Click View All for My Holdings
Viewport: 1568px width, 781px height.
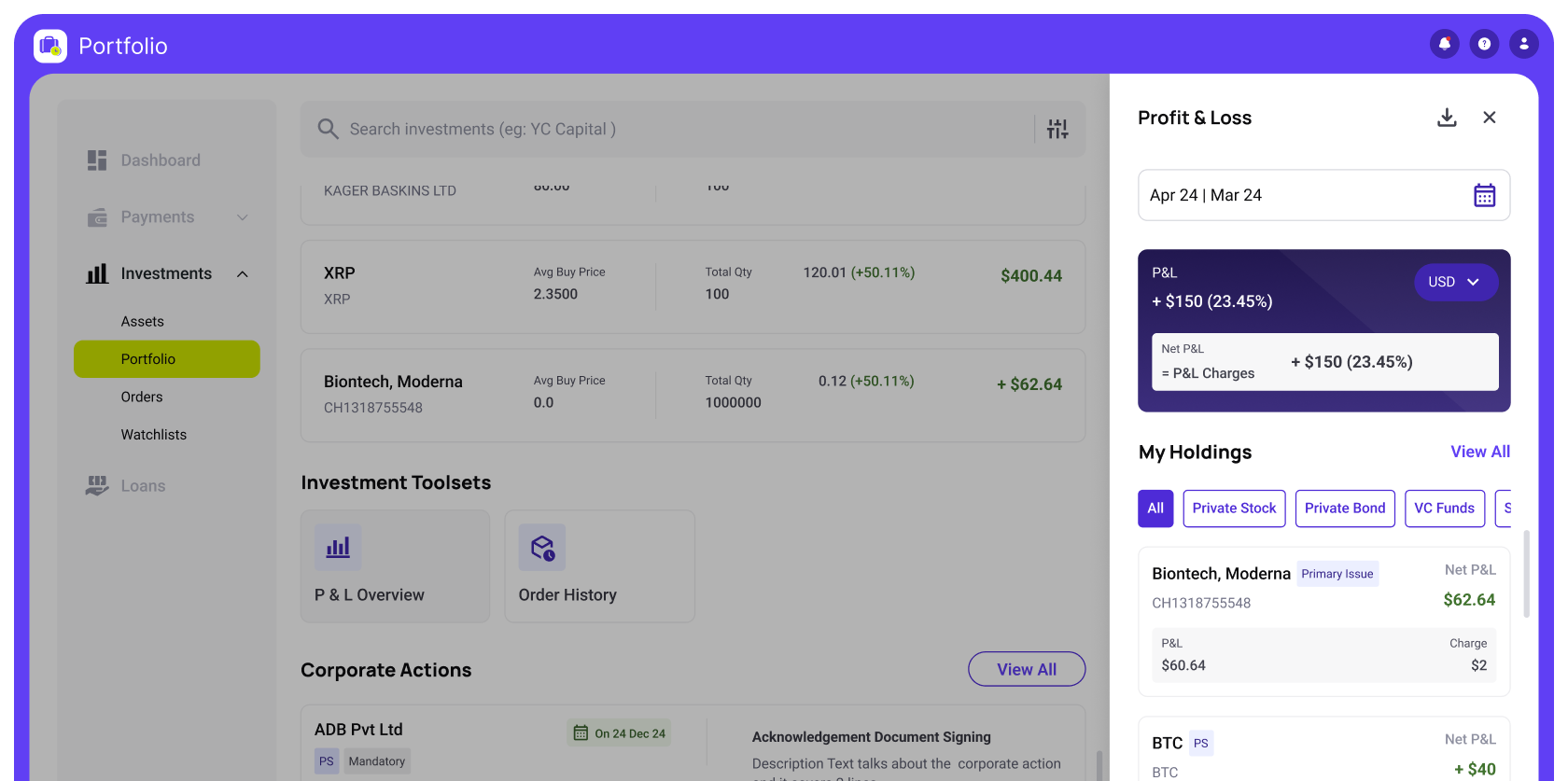1480,452
